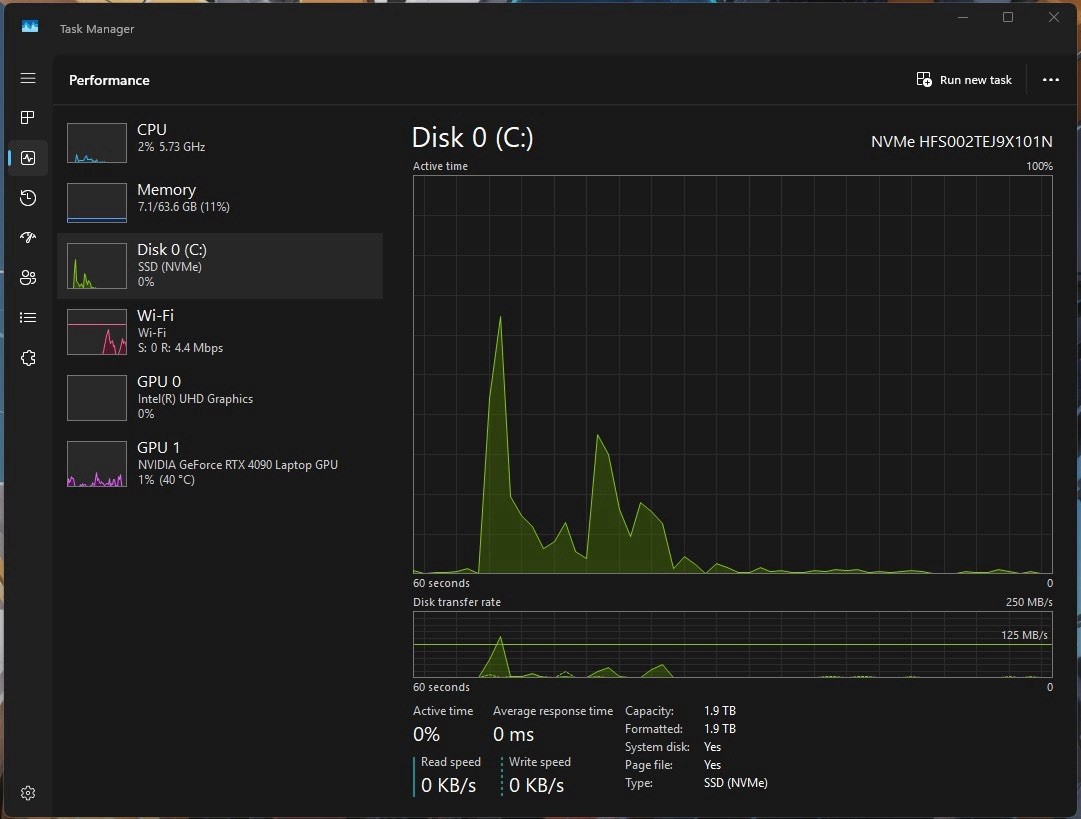Click the Average response time 0 ms value
This screenshot has height=819, width=1081.
pyautogui.click(x=513, y=734)
